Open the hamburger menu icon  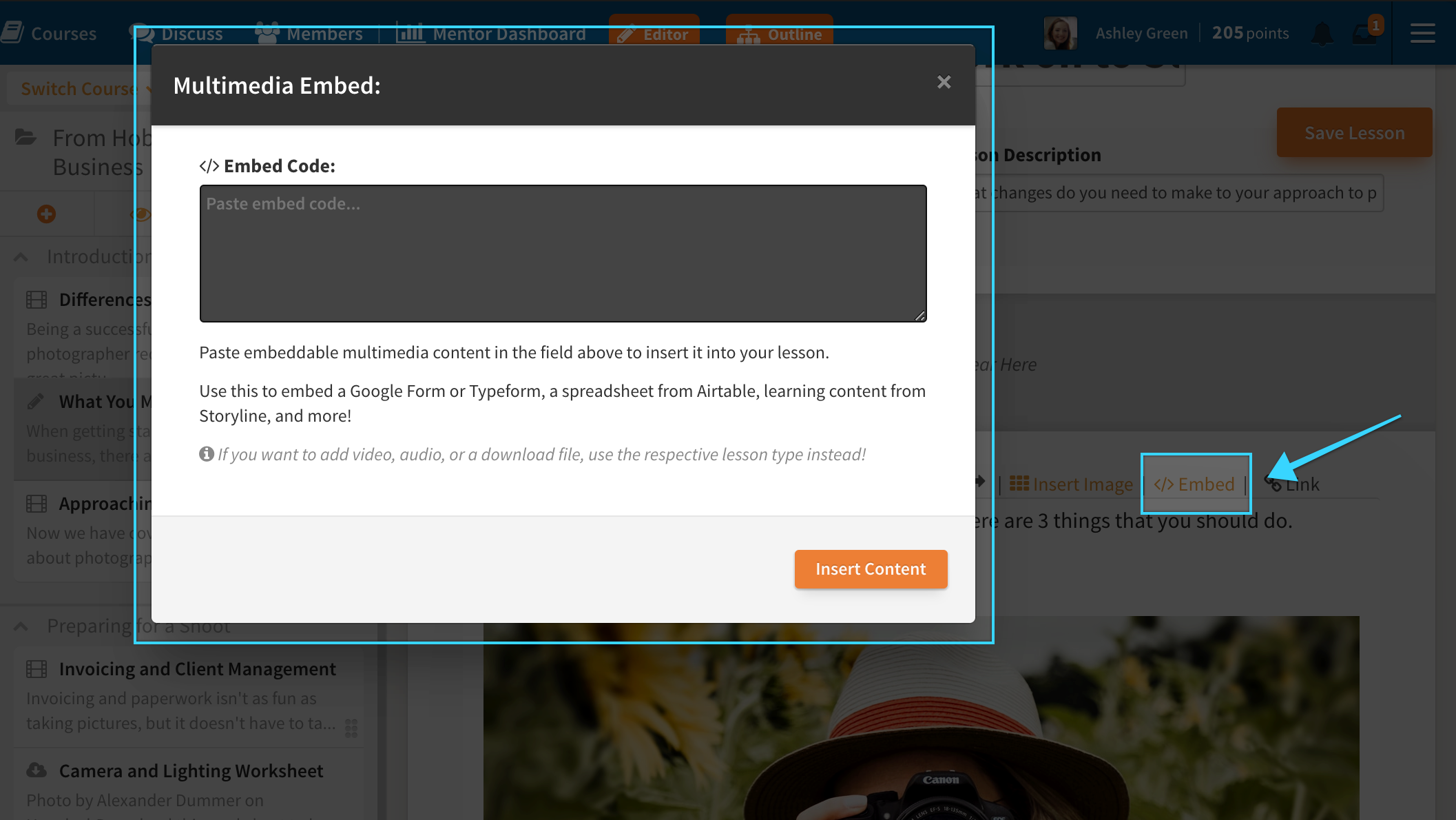1422,33
